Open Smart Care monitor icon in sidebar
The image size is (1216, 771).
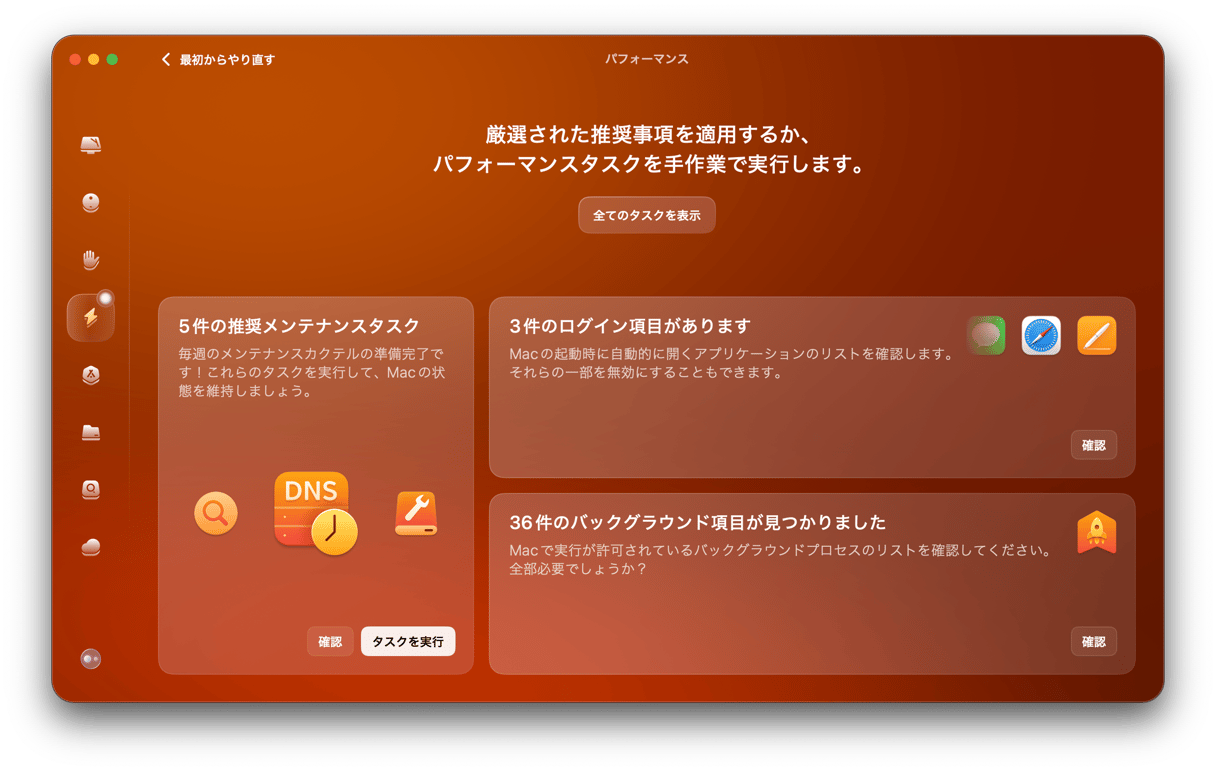(91, 146)
